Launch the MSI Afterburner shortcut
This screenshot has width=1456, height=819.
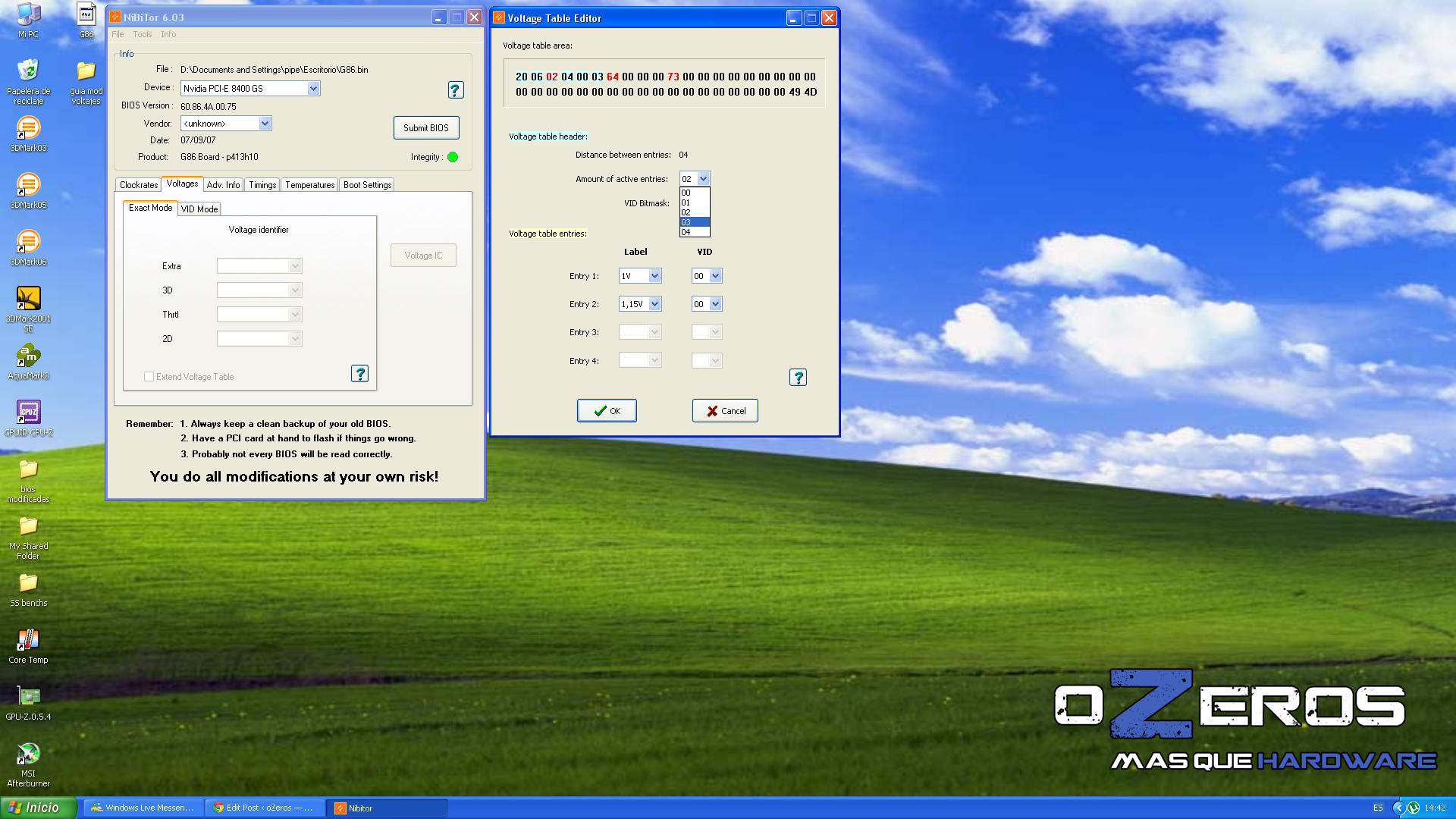(28, 764)
